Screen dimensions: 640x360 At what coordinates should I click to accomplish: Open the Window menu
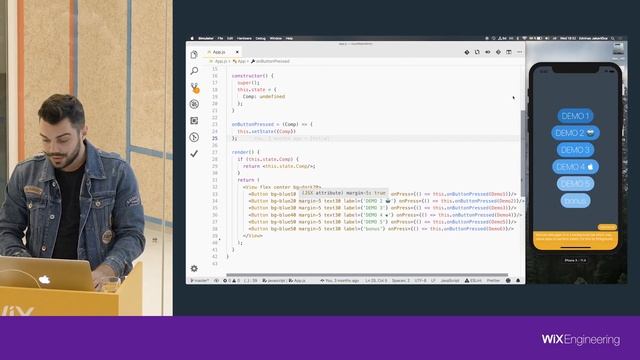(x=276, y=38)
